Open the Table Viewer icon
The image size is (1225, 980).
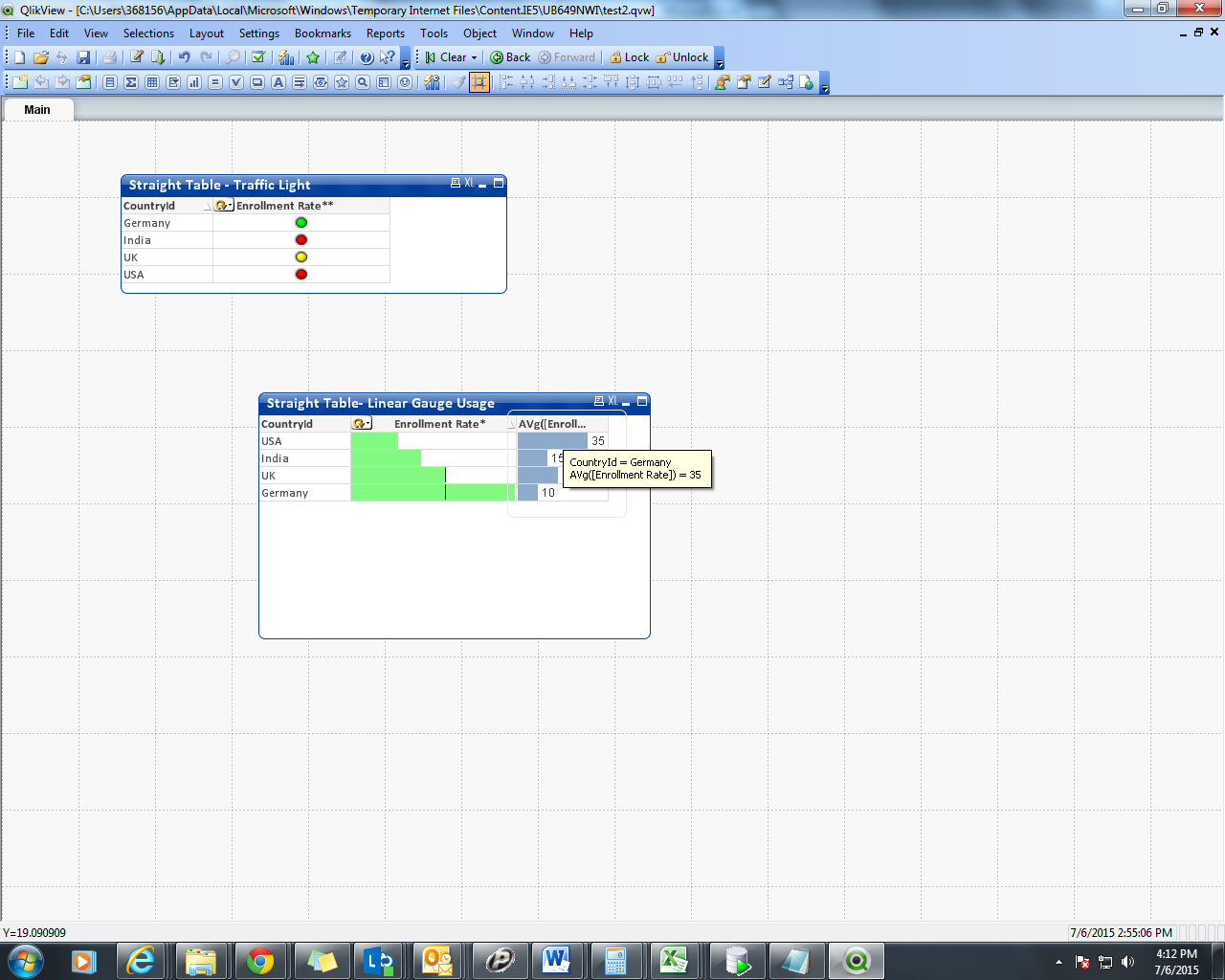click(x=786, y=82)
